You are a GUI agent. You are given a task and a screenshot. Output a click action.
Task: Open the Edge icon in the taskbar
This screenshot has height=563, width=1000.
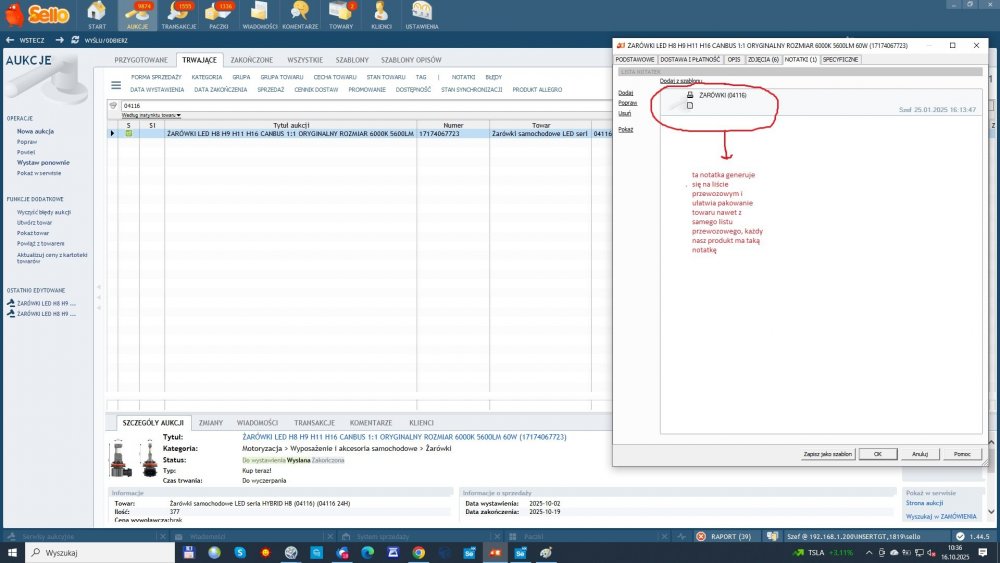[x=367, y=553]
